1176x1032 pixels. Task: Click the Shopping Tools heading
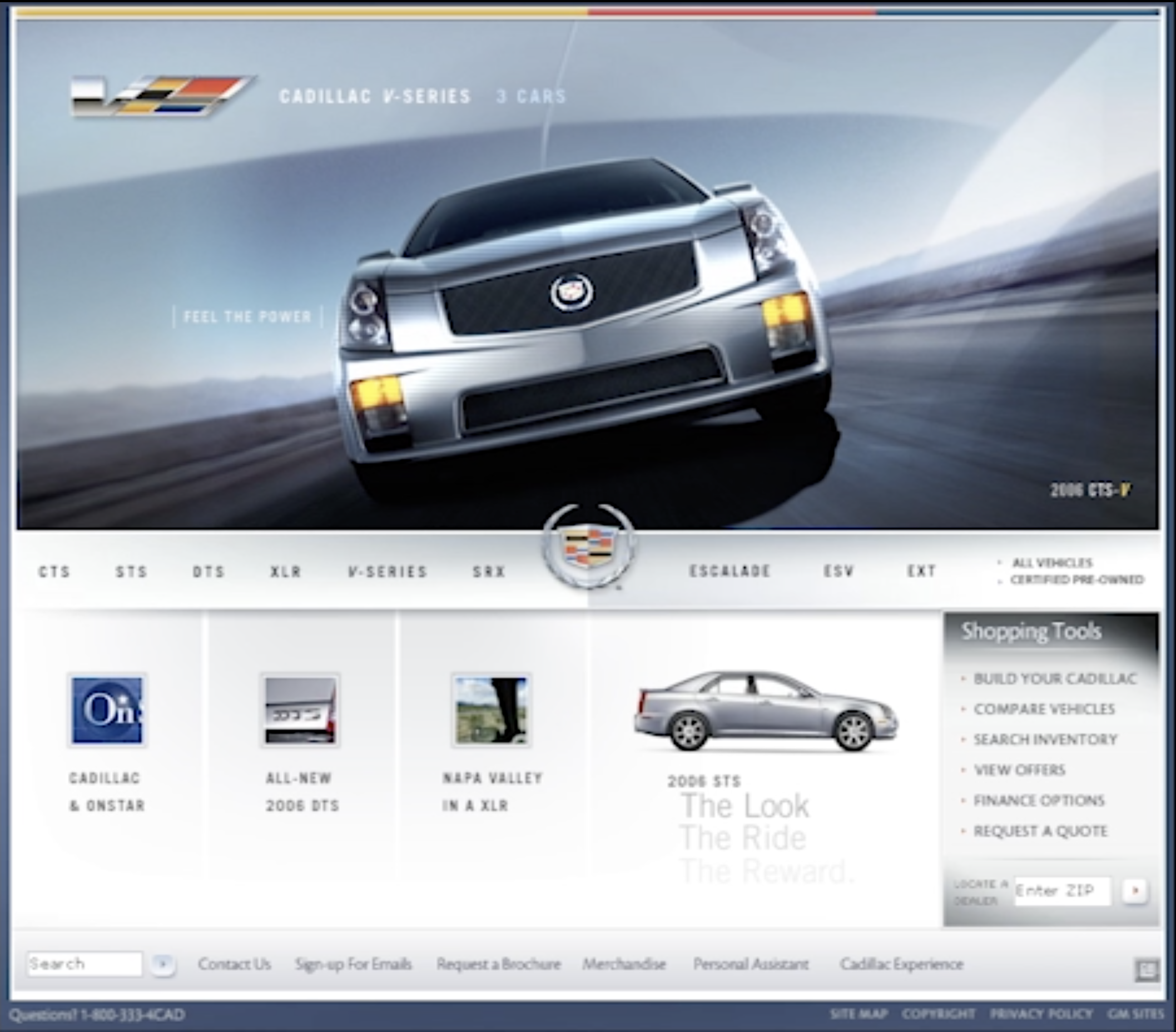[x=1031, y=632]
